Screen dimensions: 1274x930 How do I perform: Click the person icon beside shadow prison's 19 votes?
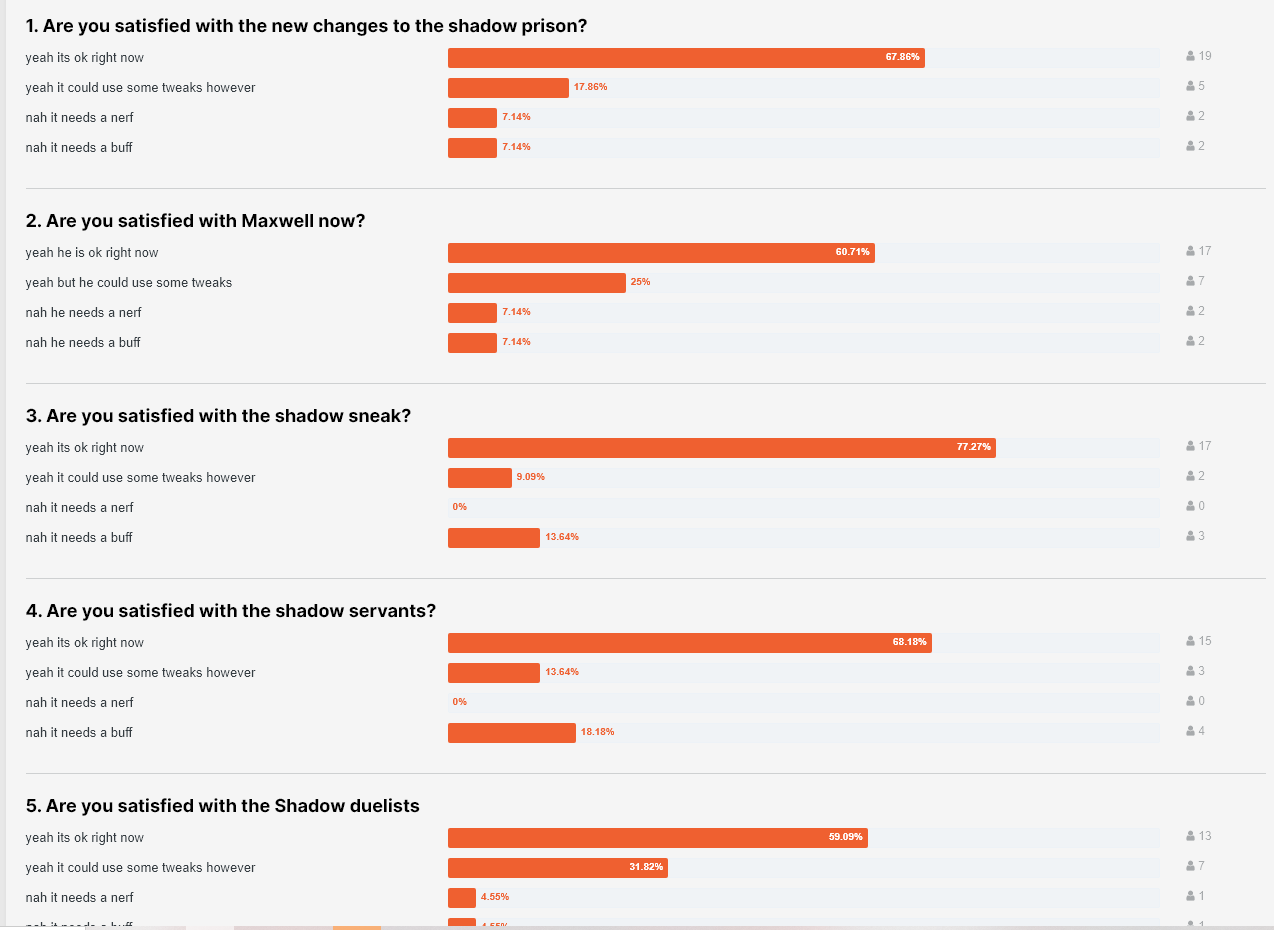[1190, 57]
